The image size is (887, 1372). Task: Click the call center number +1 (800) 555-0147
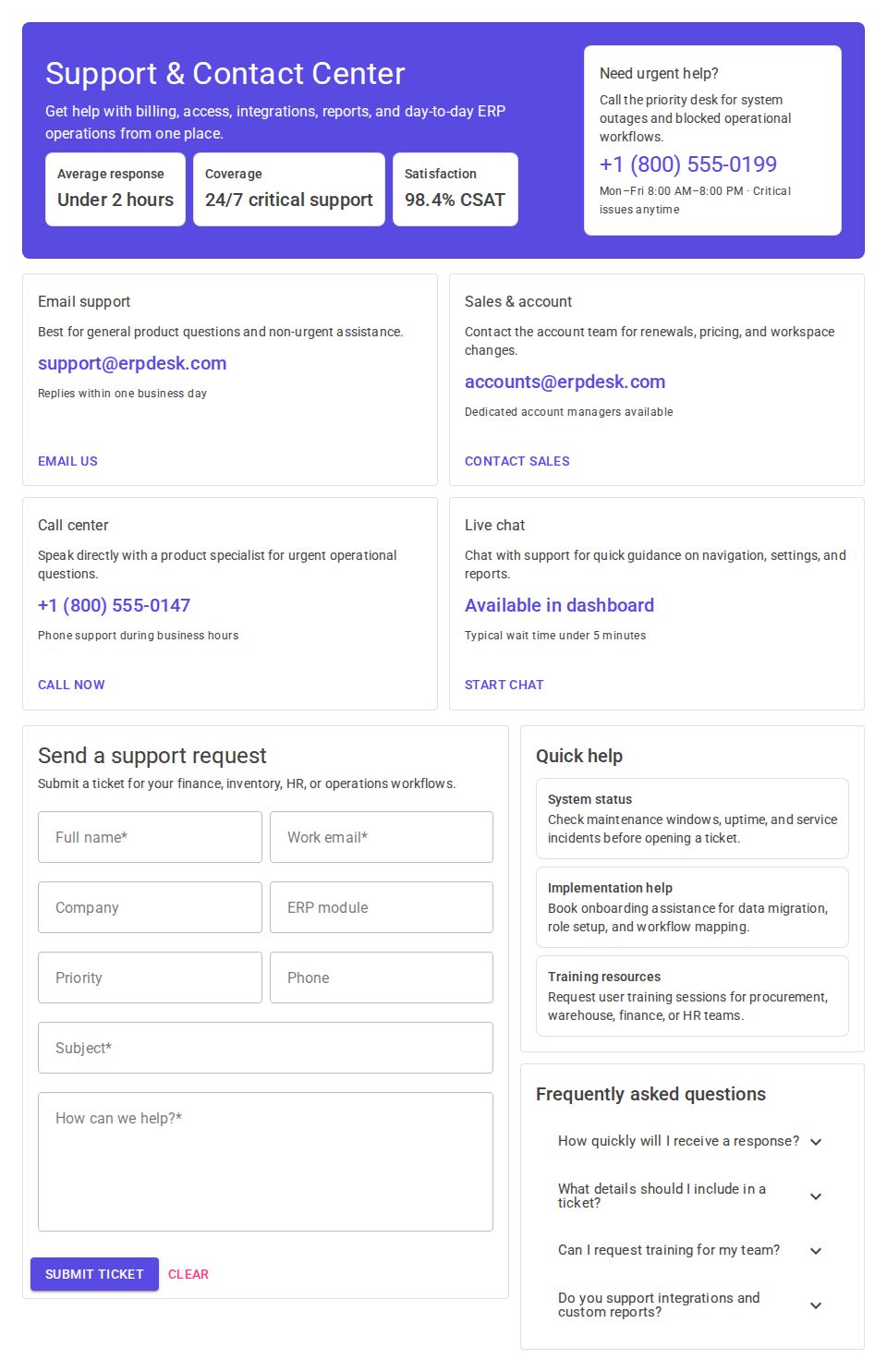[x=114, y=605]
